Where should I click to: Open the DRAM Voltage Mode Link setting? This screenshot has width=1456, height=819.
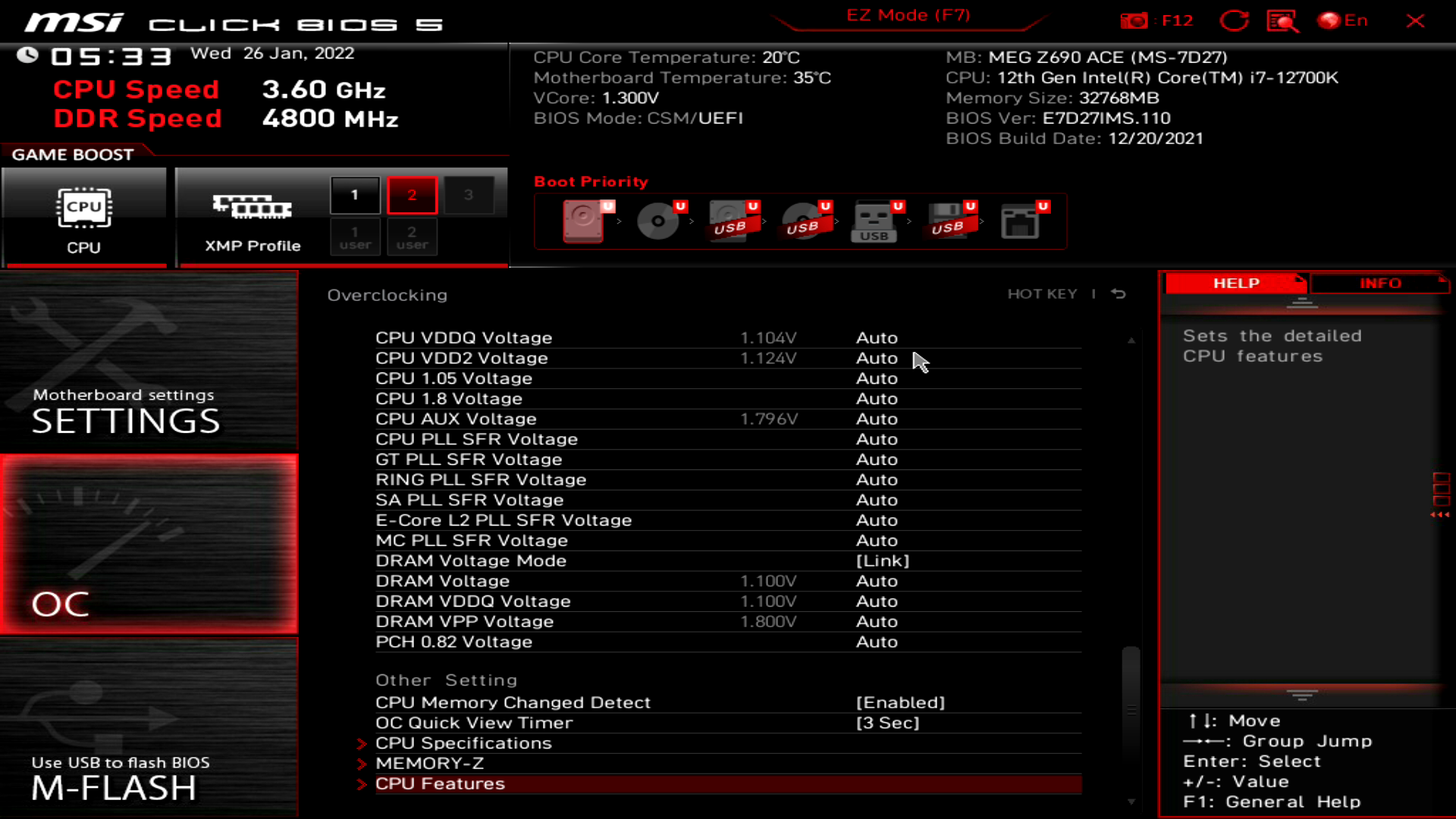(883, 560)
